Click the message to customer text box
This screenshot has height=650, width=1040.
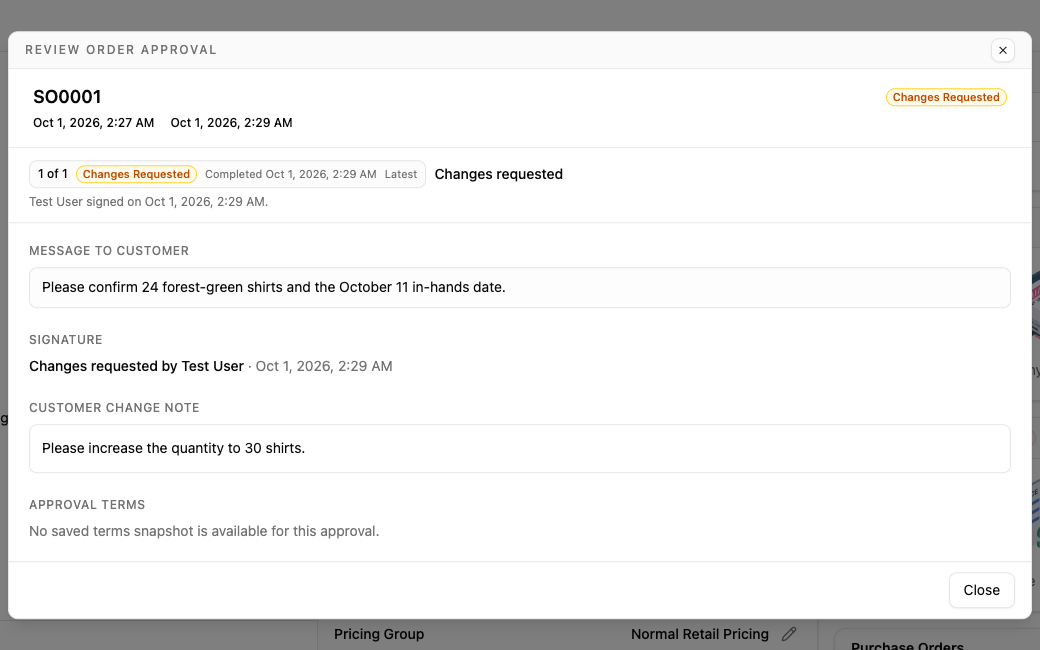519,287
